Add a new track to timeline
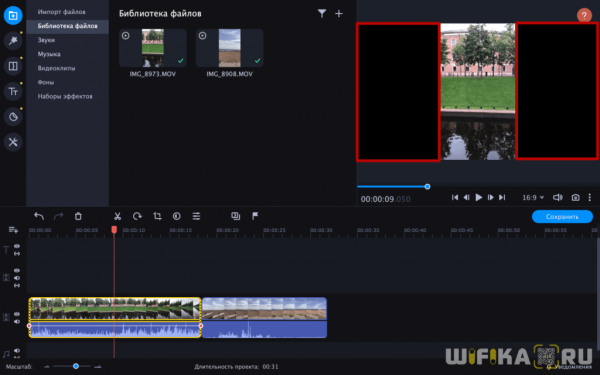600x375 pixels. pyautogui.click(x=13, y=230)
